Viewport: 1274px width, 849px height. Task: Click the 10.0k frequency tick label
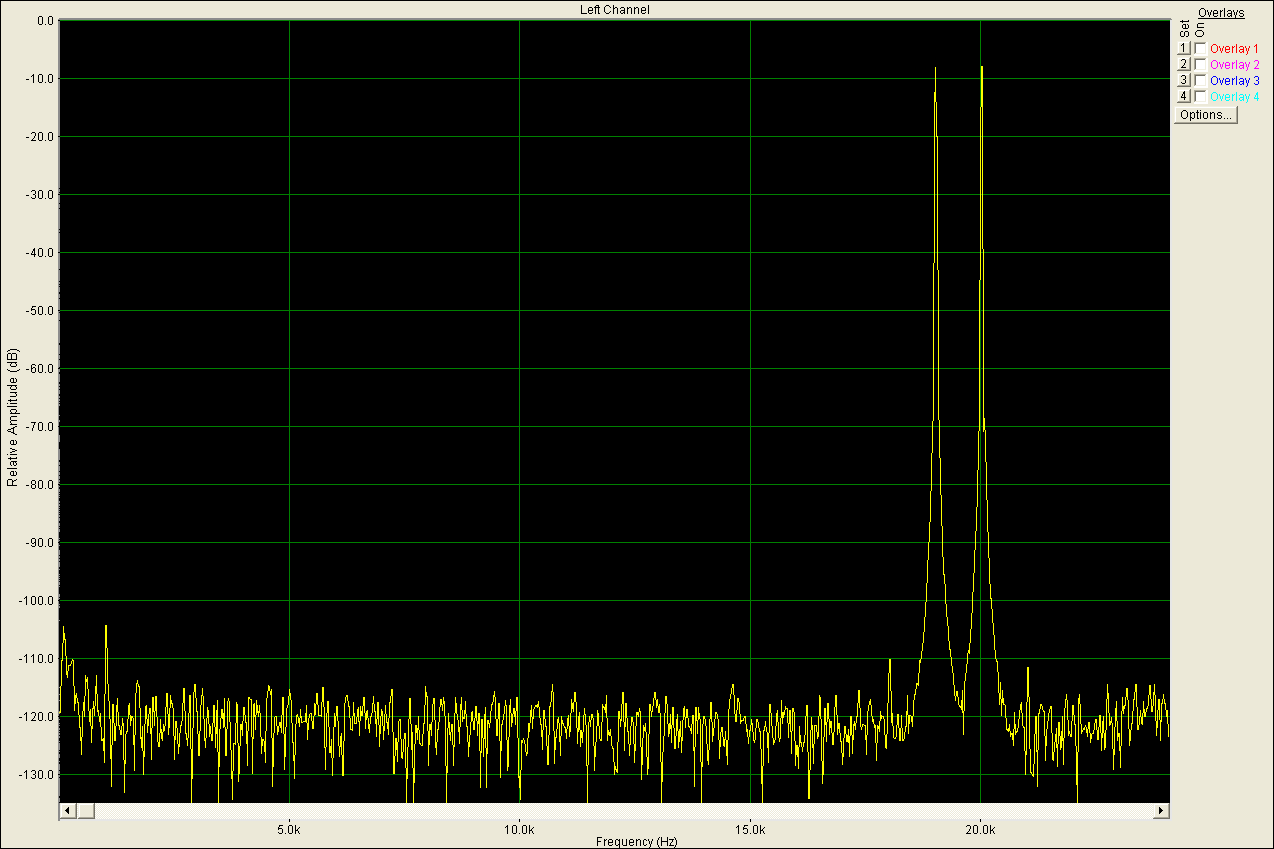519,830
